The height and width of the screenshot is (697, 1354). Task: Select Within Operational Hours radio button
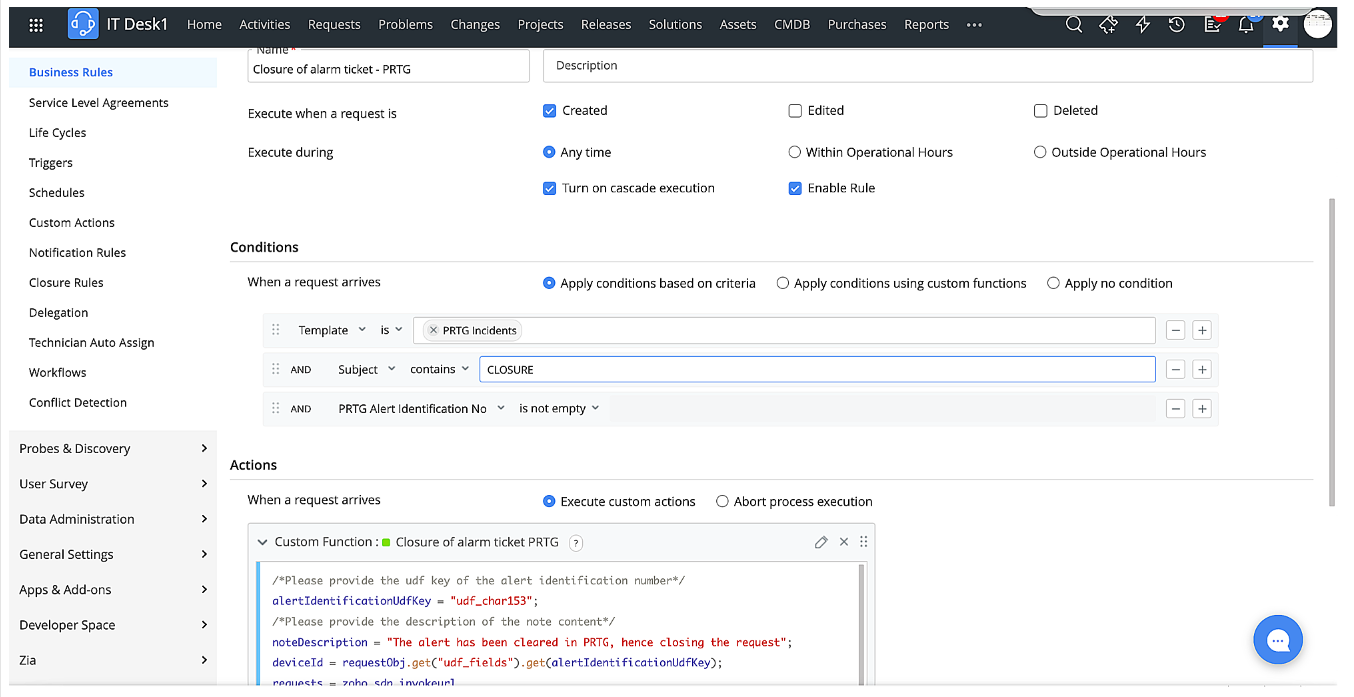[795, 153]
